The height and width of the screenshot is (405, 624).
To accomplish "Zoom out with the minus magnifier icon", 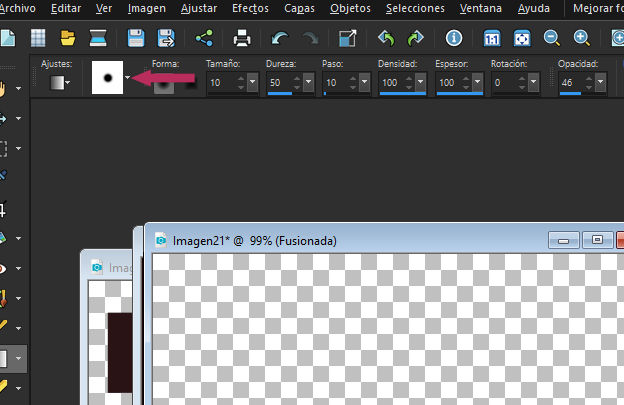I will [x=552, y=38].
